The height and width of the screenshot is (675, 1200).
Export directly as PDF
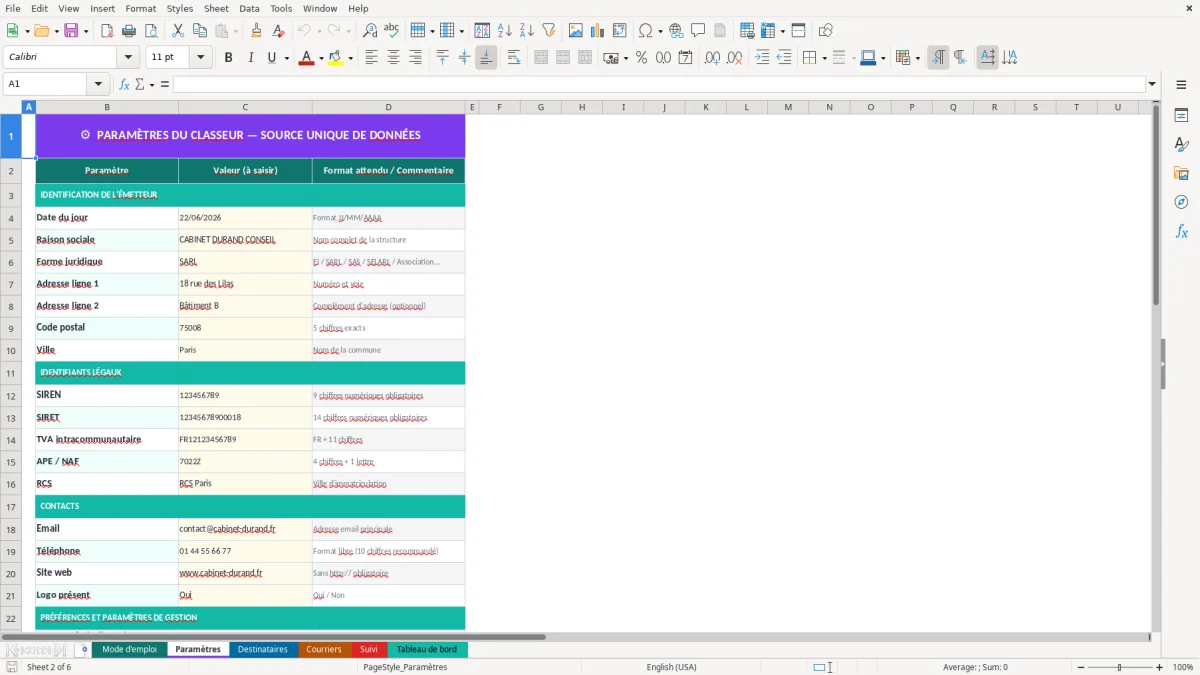coord(107,31)
